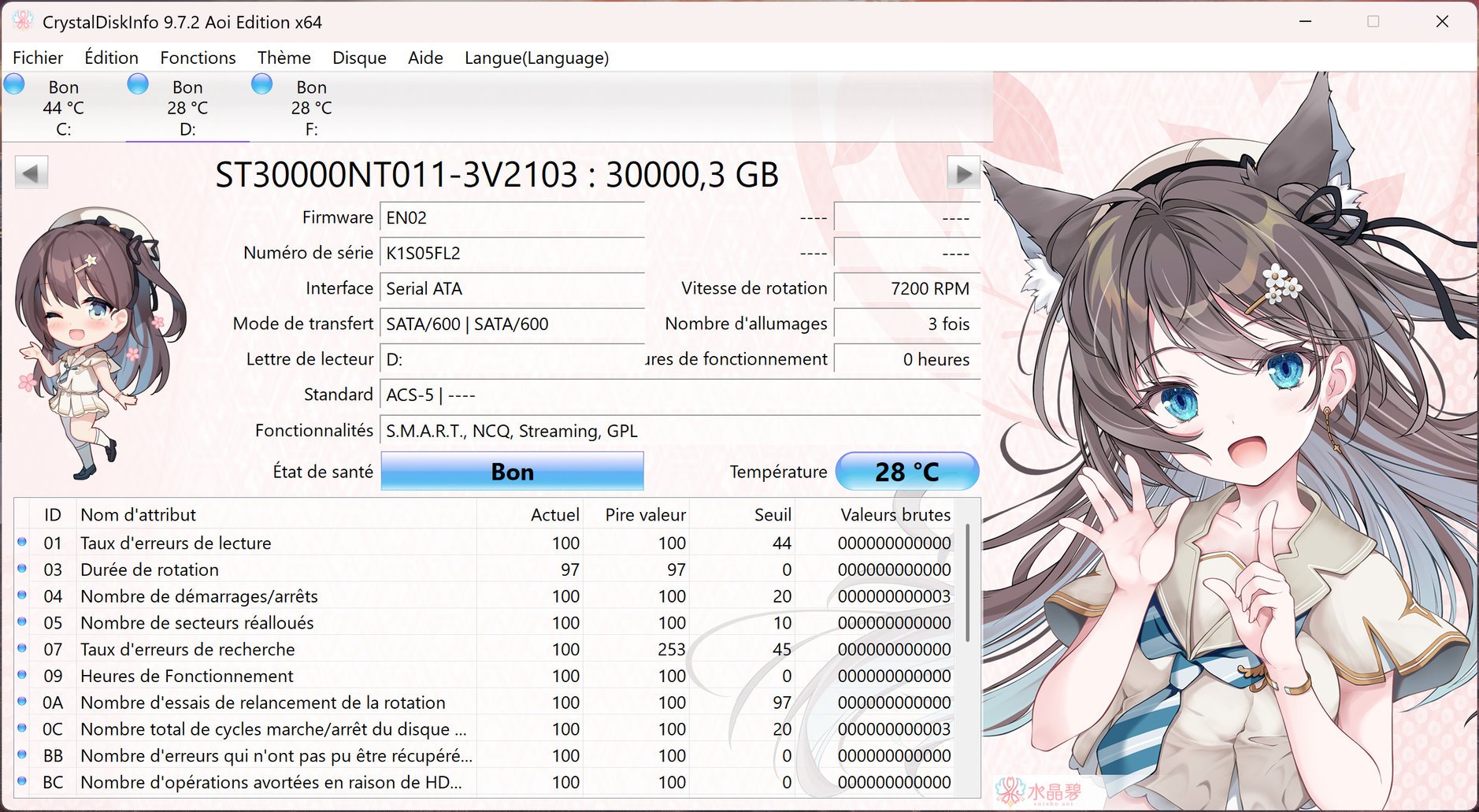Click the SMART attribute list scrollbar

pos(967,583)
